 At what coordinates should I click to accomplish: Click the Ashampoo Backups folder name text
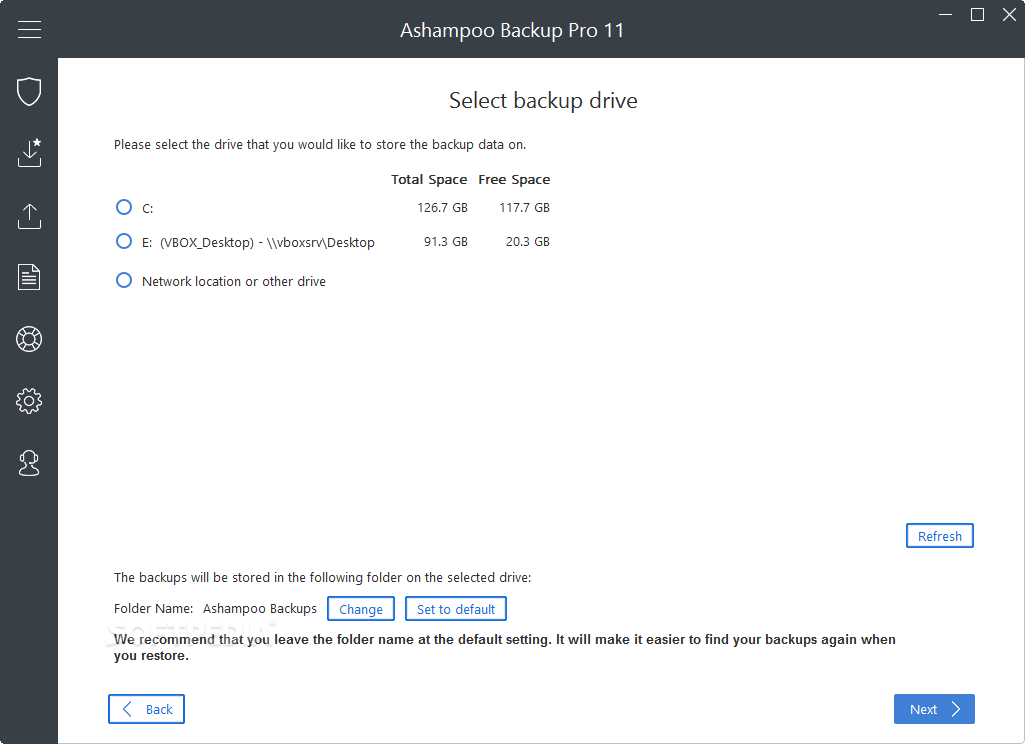click(x=260, y=609)
